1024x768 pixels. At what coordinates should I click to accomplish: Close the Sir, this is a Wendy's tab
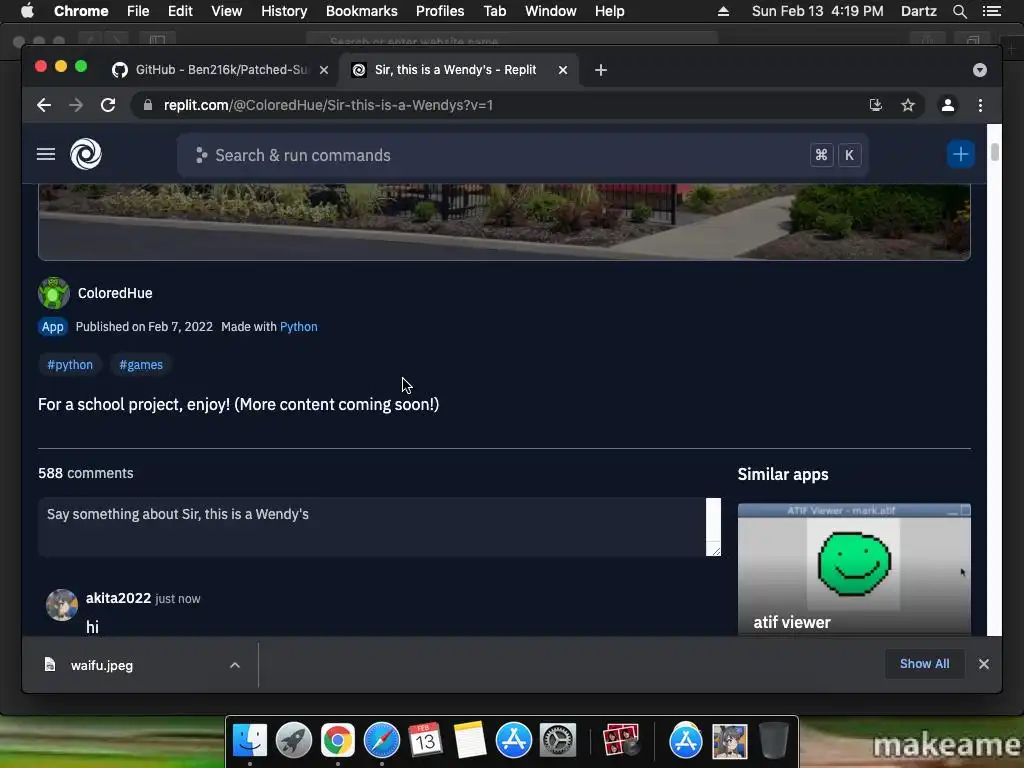click(563, 70)
